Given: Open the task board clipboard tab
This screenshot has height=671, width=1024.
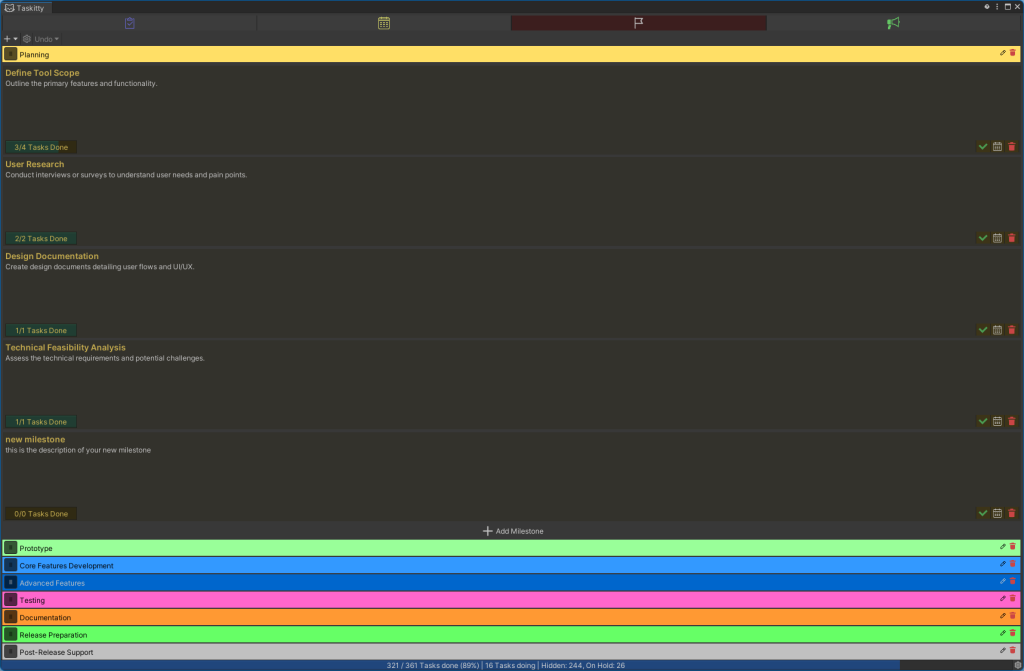Looking at the screenshot, I should [x=129, y=23].
